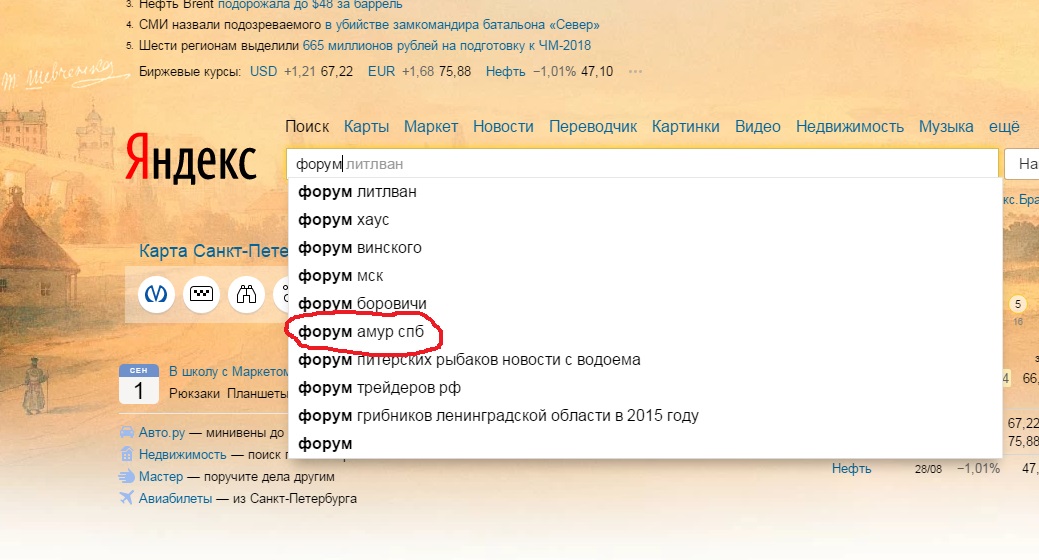This screenshot has width=1039, height=560.
Task: Select suggestion 'форум амур спб'
Action: pyautogui.click(x=361, y=331)
